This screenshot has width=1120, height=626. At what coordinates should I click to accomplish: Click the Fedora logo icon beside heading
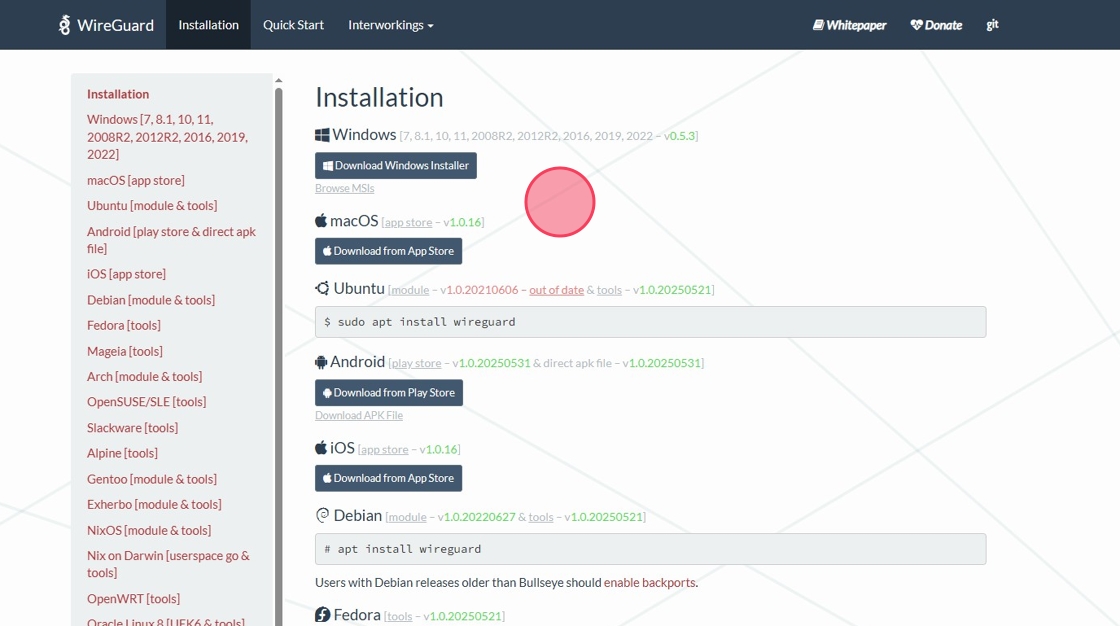(x=322, y=615)
